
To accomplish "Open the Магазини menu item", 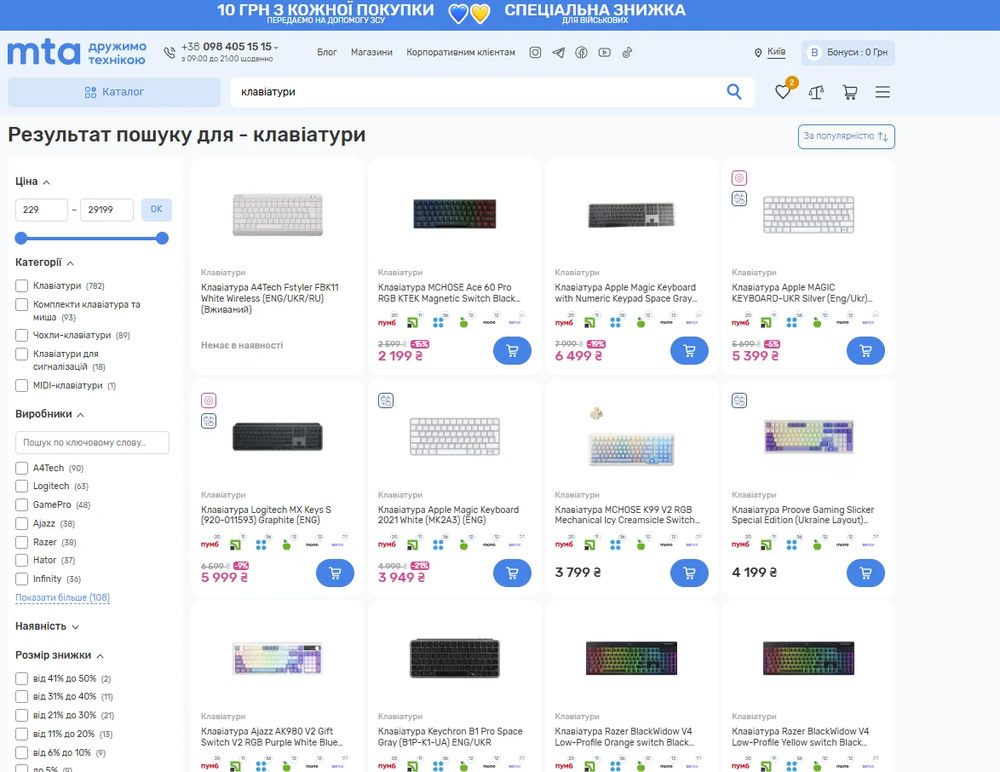I will click(371, 52).
